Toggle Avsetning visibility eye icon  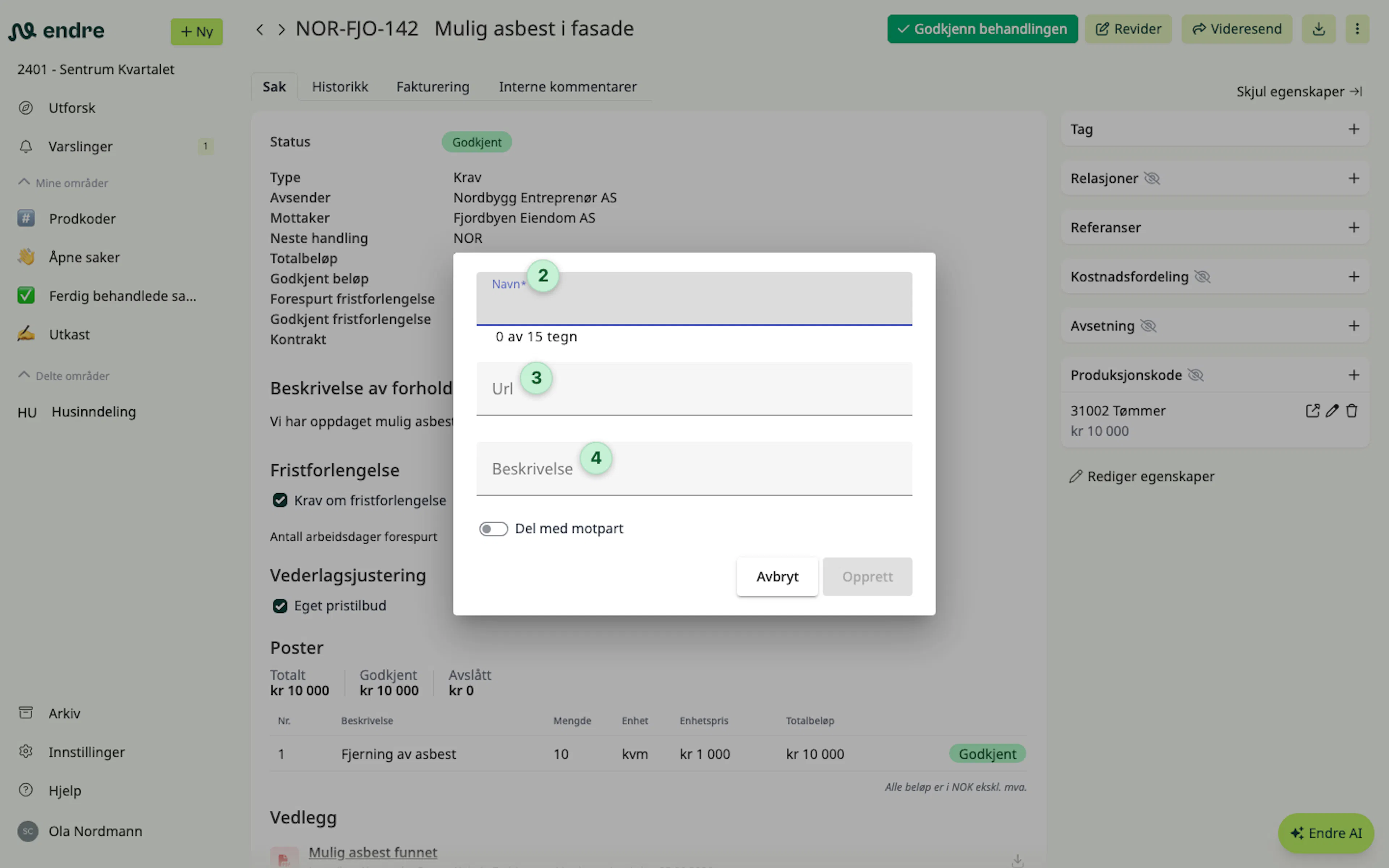point(1148,326)
